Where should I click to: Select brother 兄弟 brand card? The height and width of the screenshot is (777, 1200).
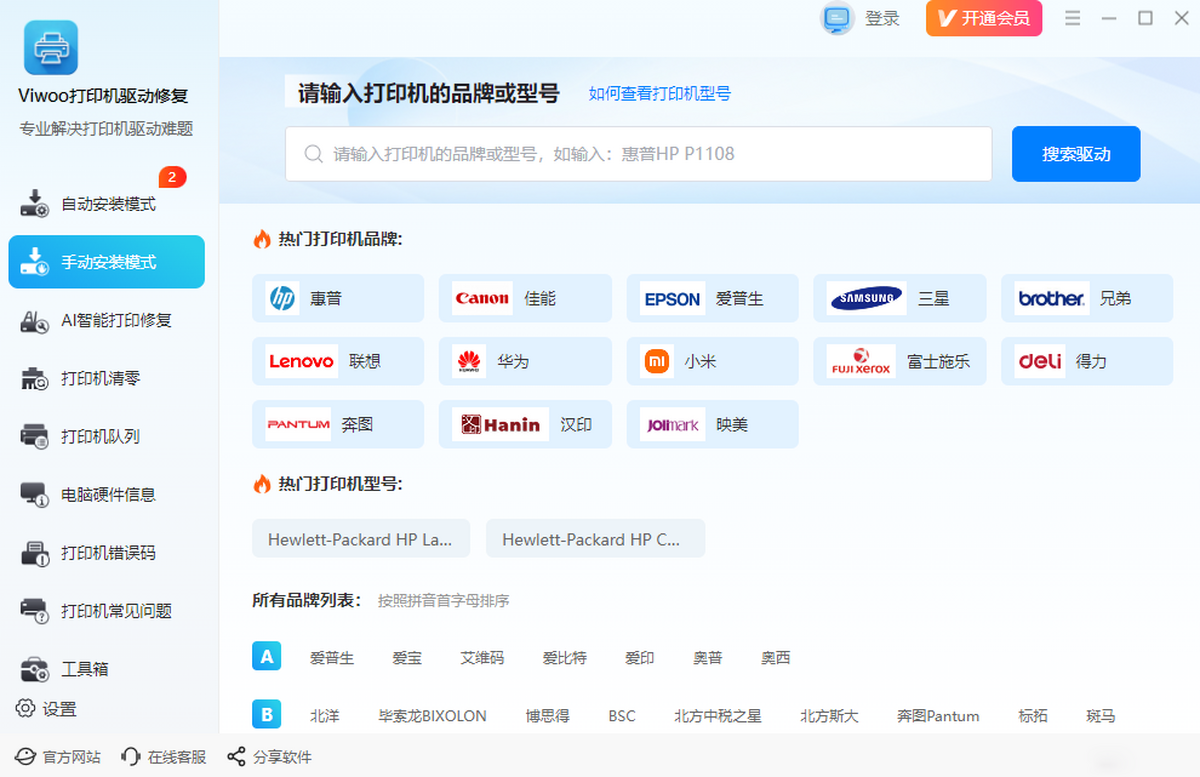(1087, 298)
